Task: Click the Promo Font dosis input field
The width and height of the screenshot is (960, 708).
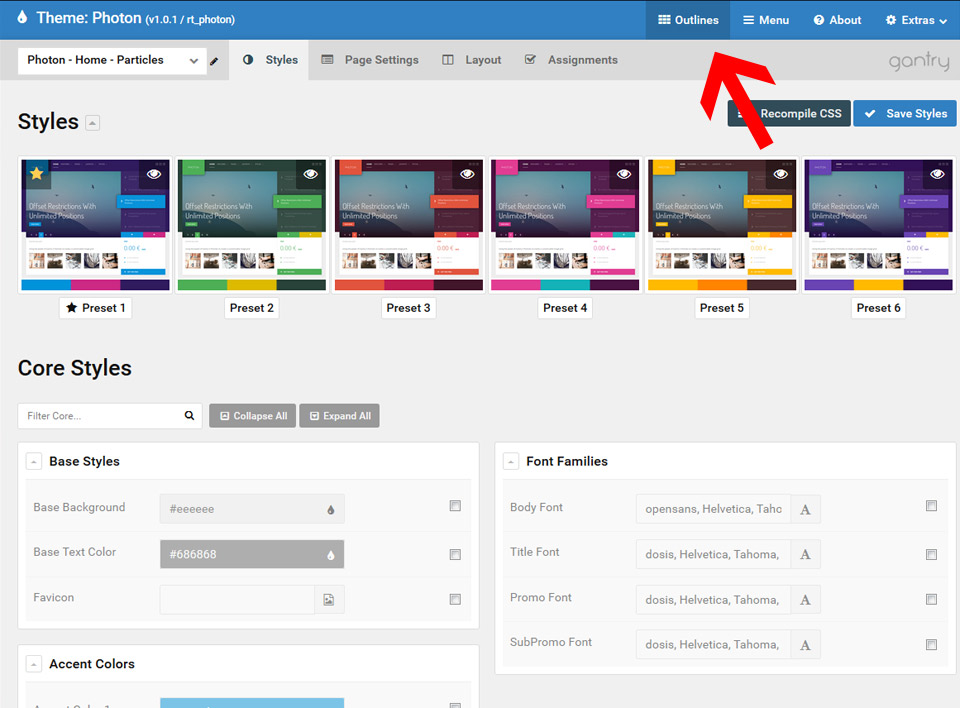Action: click(x=713, y=600)
